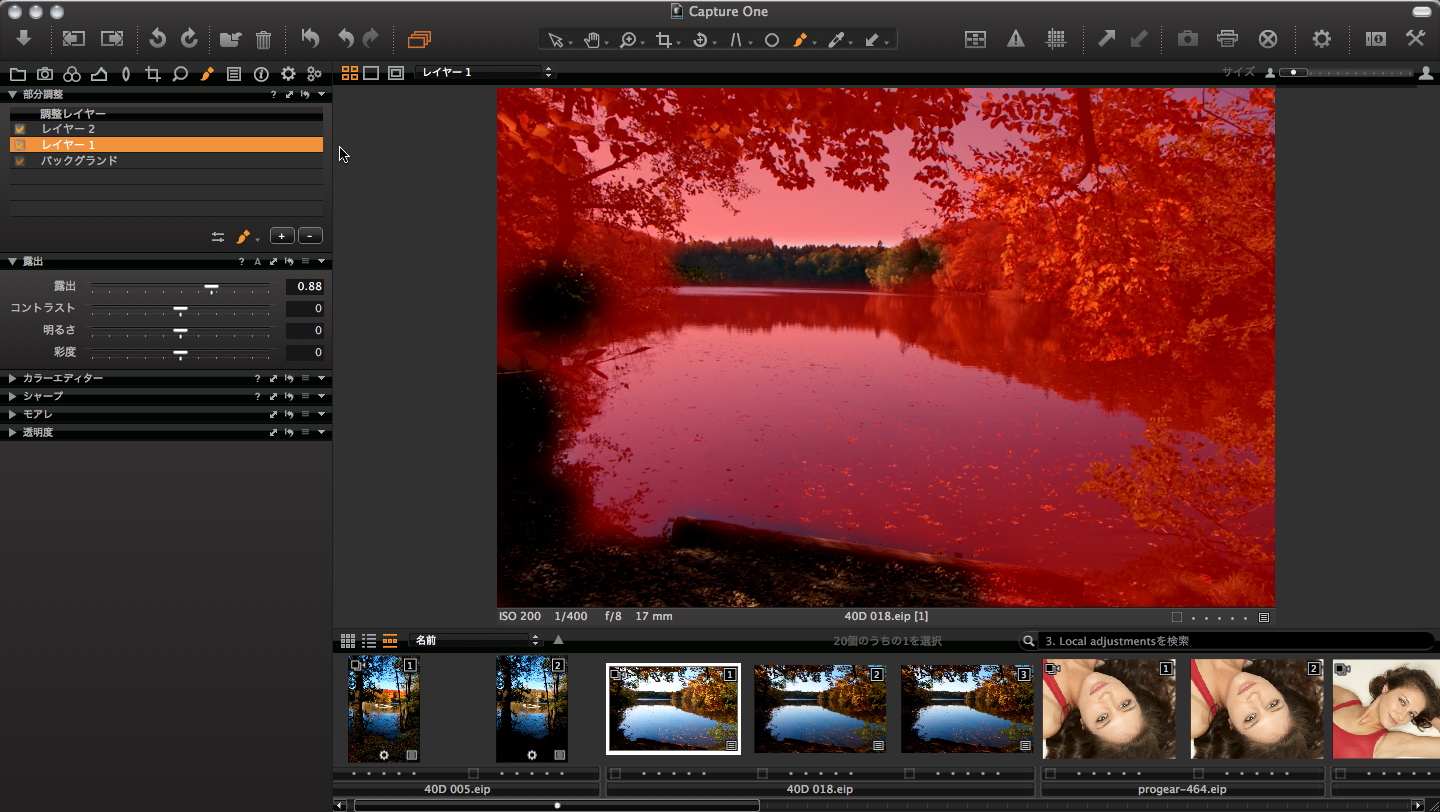Select the Draw Mask brush tool in the cursor toolbar
The width and height of the screenshot is (1440, 812).
(802, 39)
